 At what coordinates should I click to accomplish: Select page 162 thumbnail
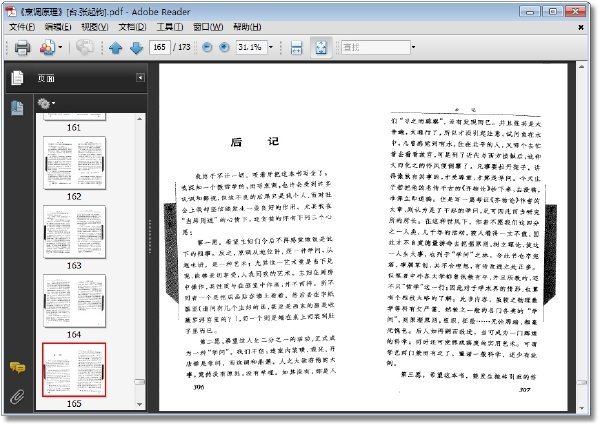[74, 163]
